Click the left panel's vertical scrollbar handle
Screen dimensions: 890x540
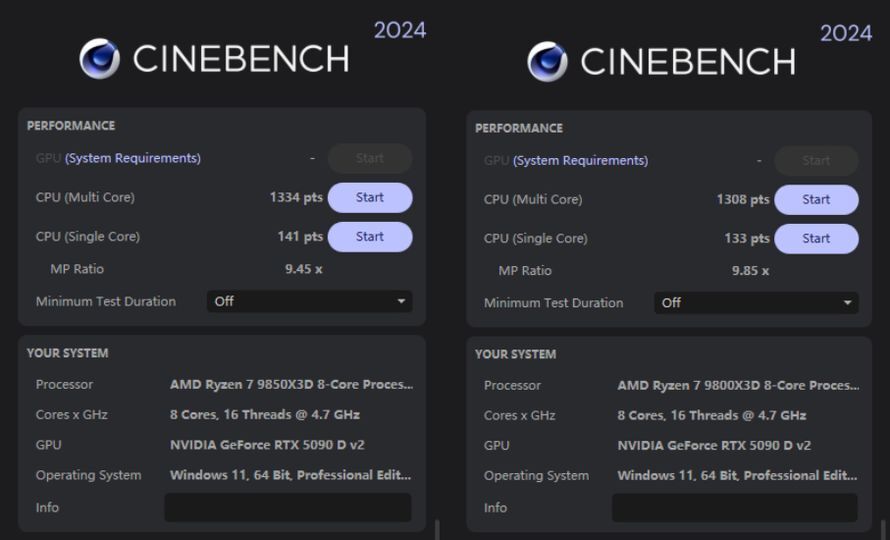pos(437,528)
